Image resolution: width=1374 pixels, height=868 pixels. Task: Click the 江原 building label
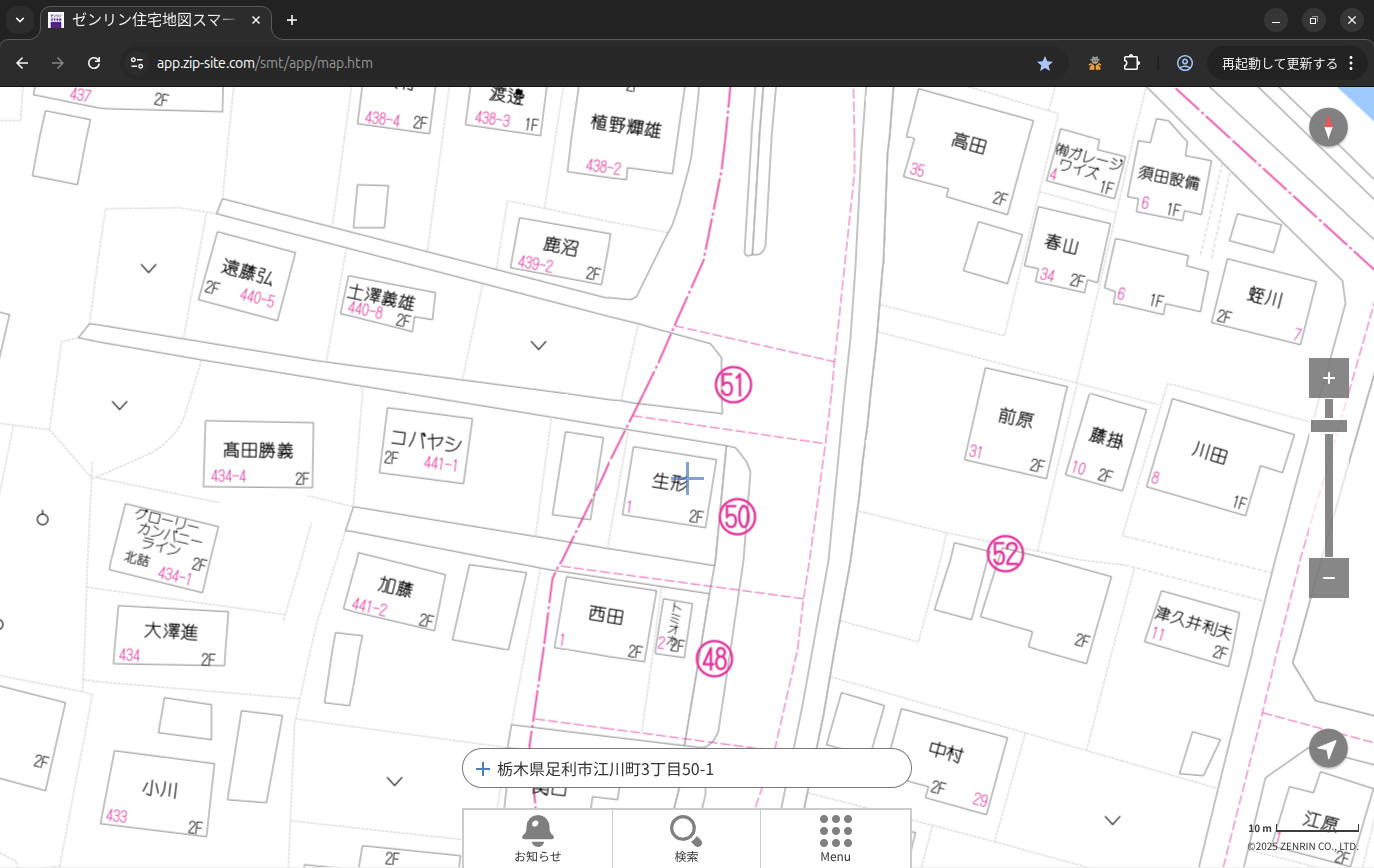1321,822
